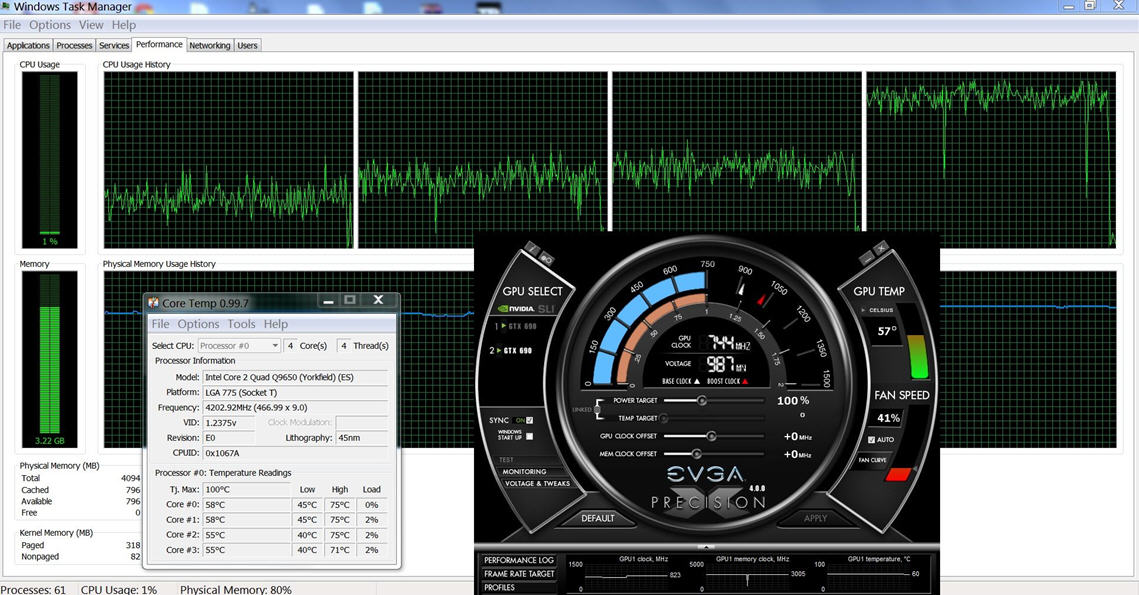1139x595 pixels.
Task: Click the Temp Target slider handle
Action: (663, 418)
